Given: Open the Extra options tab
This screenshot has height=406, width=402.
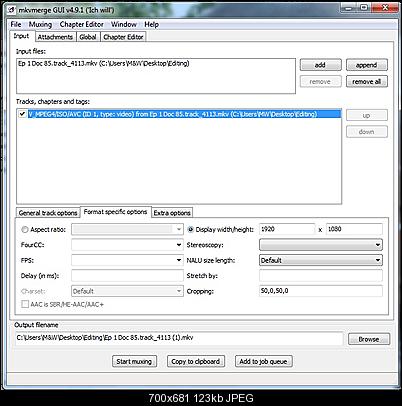Looking at the screenshot, I should pos(172,213).
